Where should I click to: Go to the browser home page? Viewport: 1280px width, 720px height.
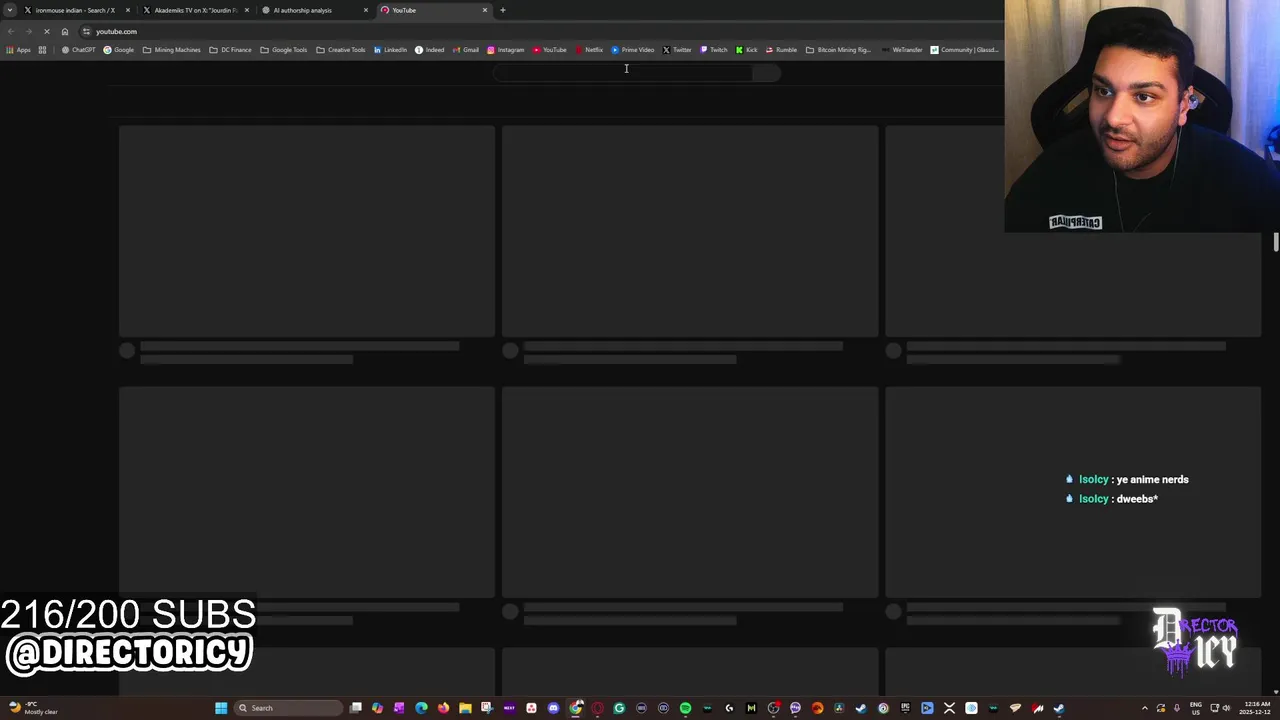pos(65,31)
